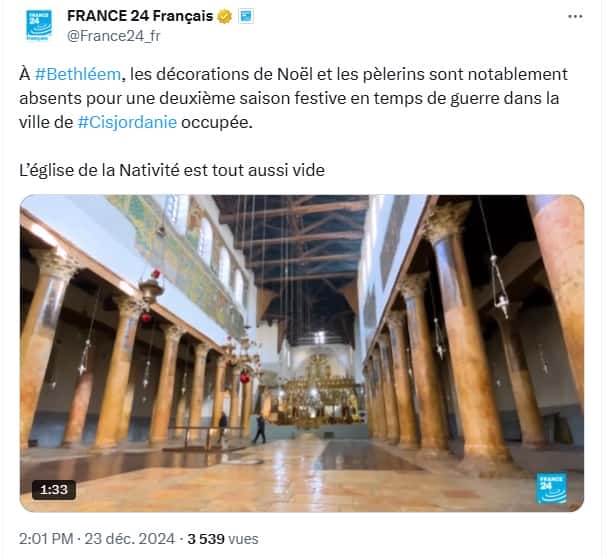Click the golden altar in the video
Screen dimensions: 616x558
point(319,391)
